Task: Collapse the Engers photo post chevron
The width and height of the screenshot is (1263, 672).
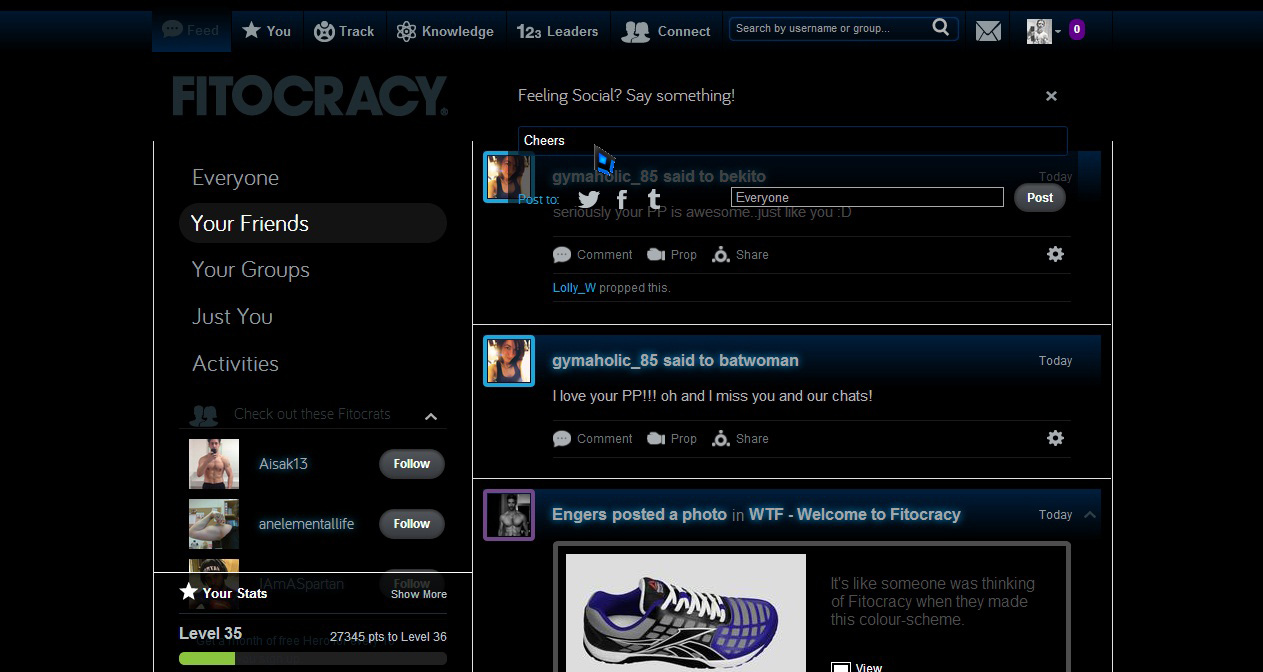Action: (1090, 515)
